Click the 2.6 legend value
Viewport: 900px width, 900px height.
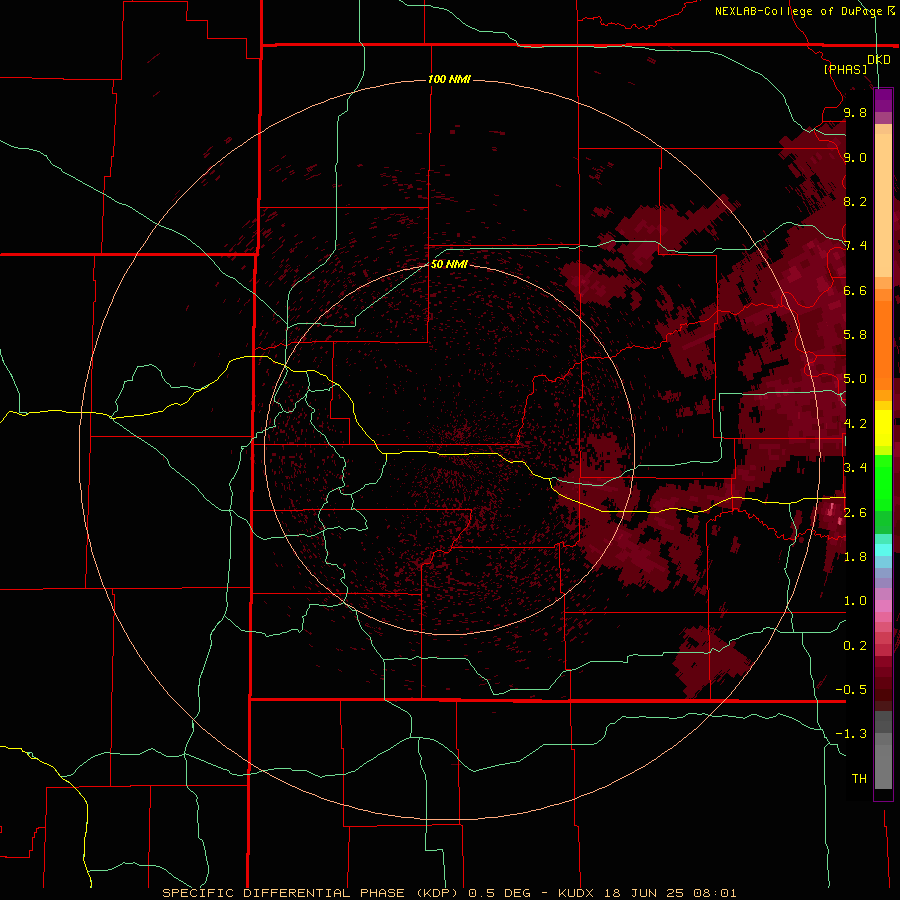point(855,512)
